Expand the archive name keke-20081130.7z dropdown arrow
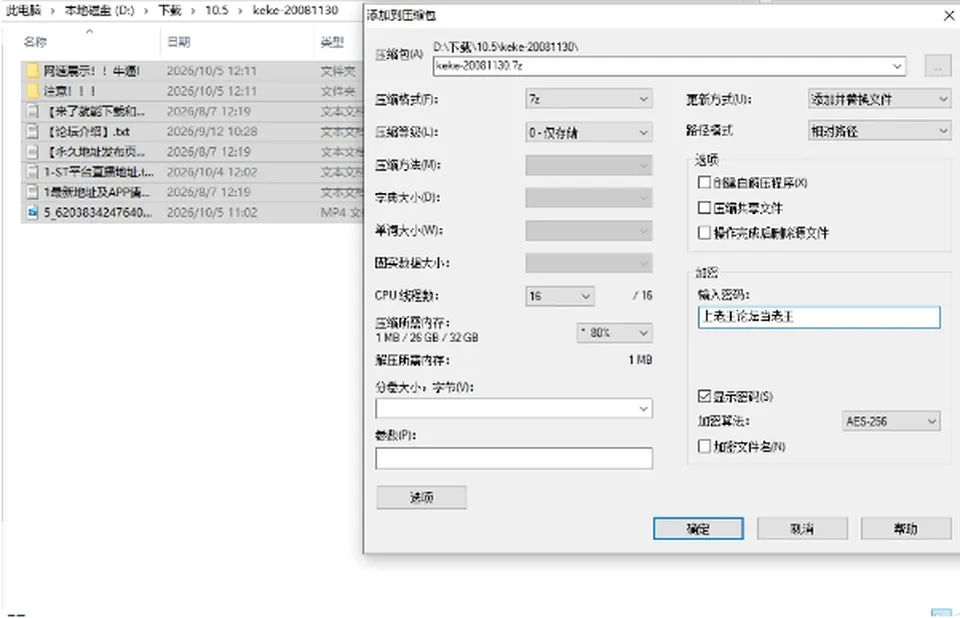 [x=897, y=66]
